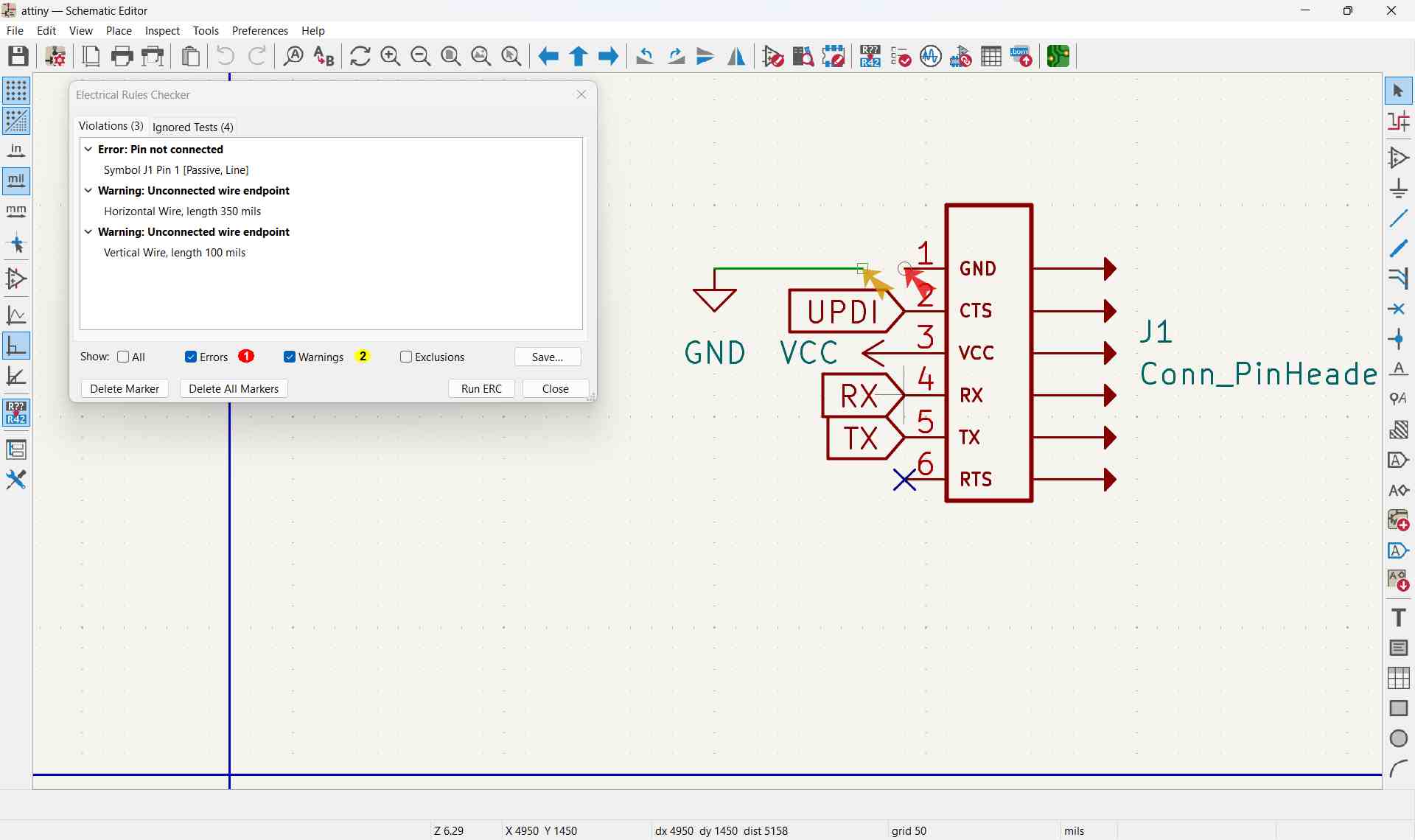
Task: Choose the Draw Circle tool
Action: (x=1399, y=739)
